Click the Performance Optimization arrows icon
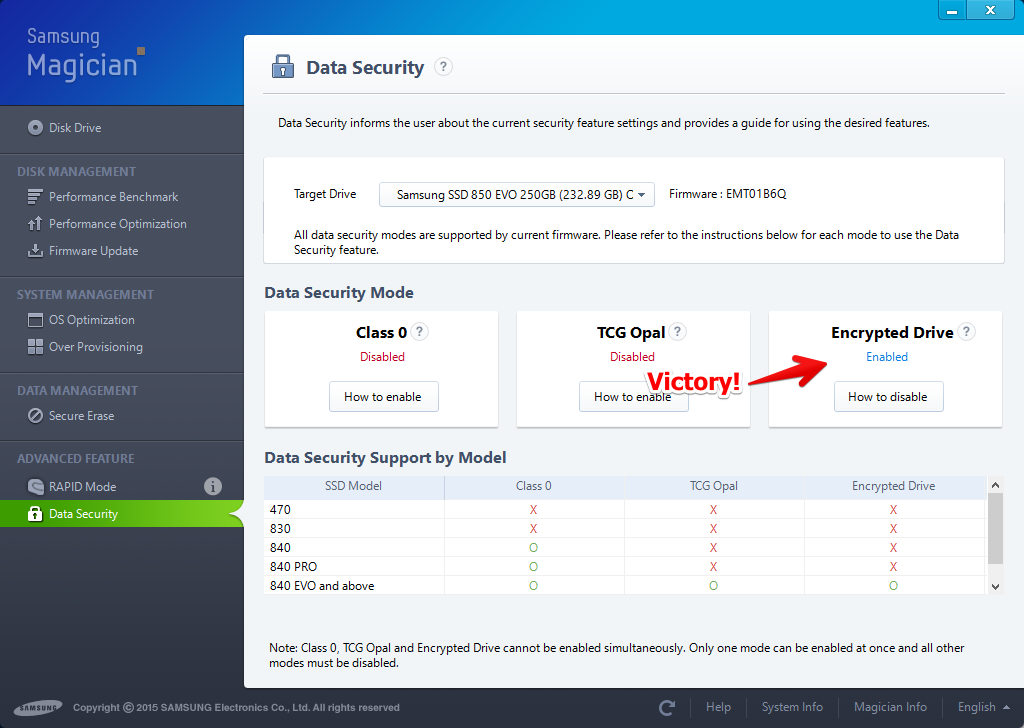Image resolution: width=1024 pixels, height=728 pixels. [35, 224]
